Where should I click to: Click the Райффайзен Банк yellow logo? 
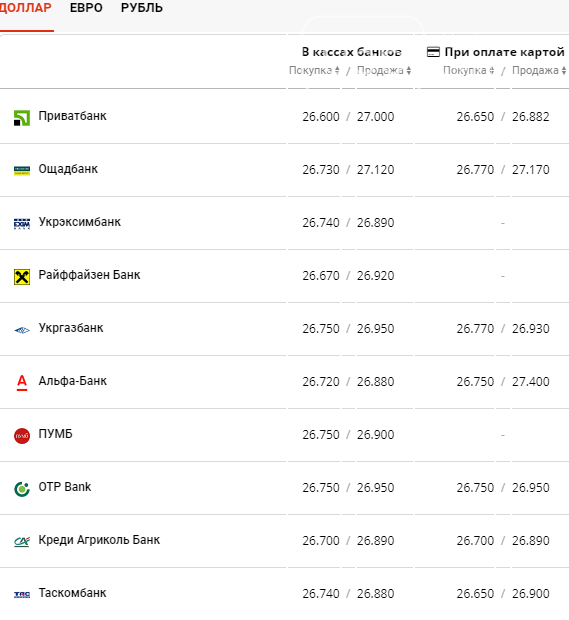pos(22,277)
